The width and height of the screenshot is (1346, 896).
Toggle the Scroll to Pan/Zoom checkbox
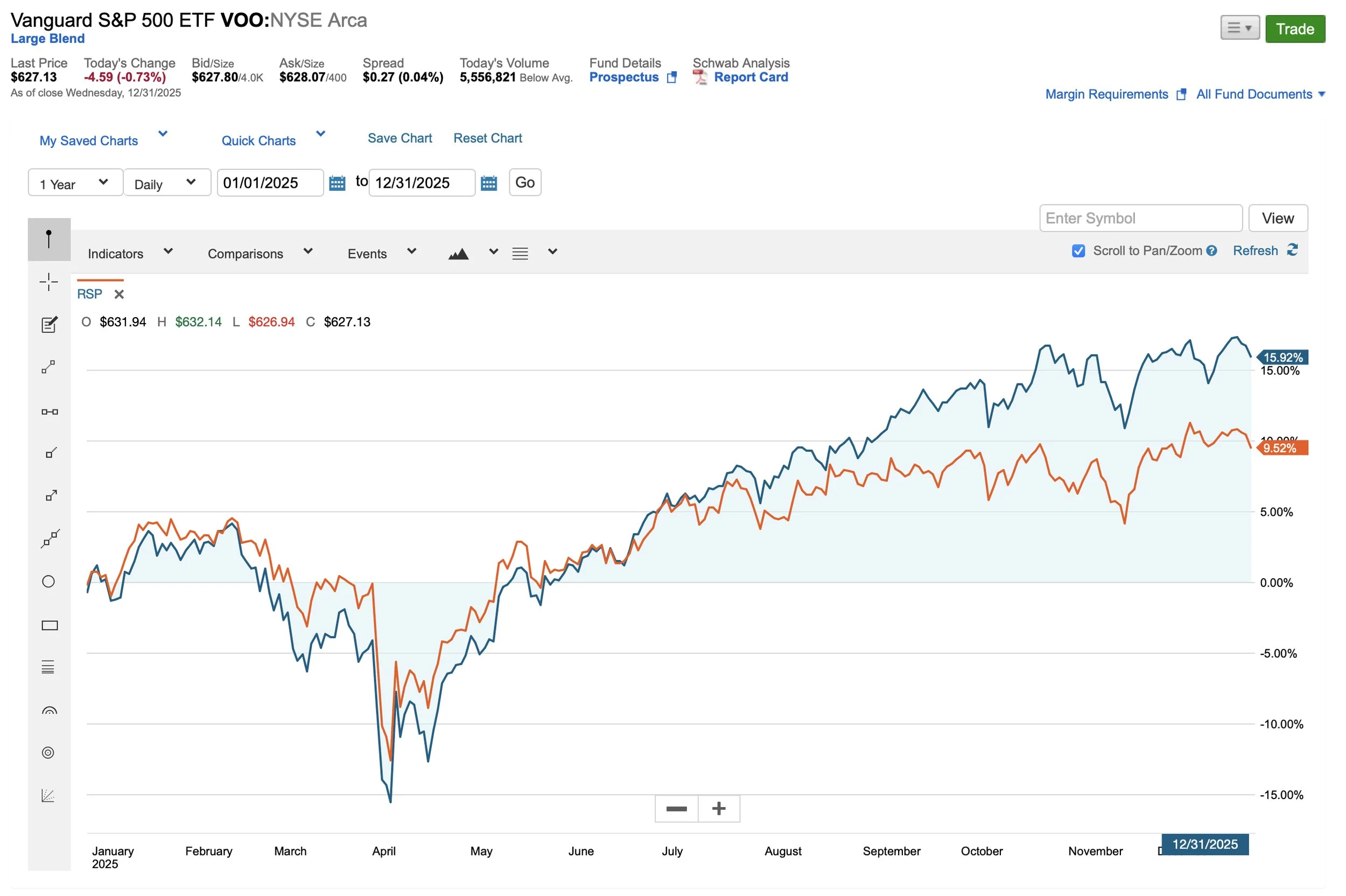point(1078,251)
